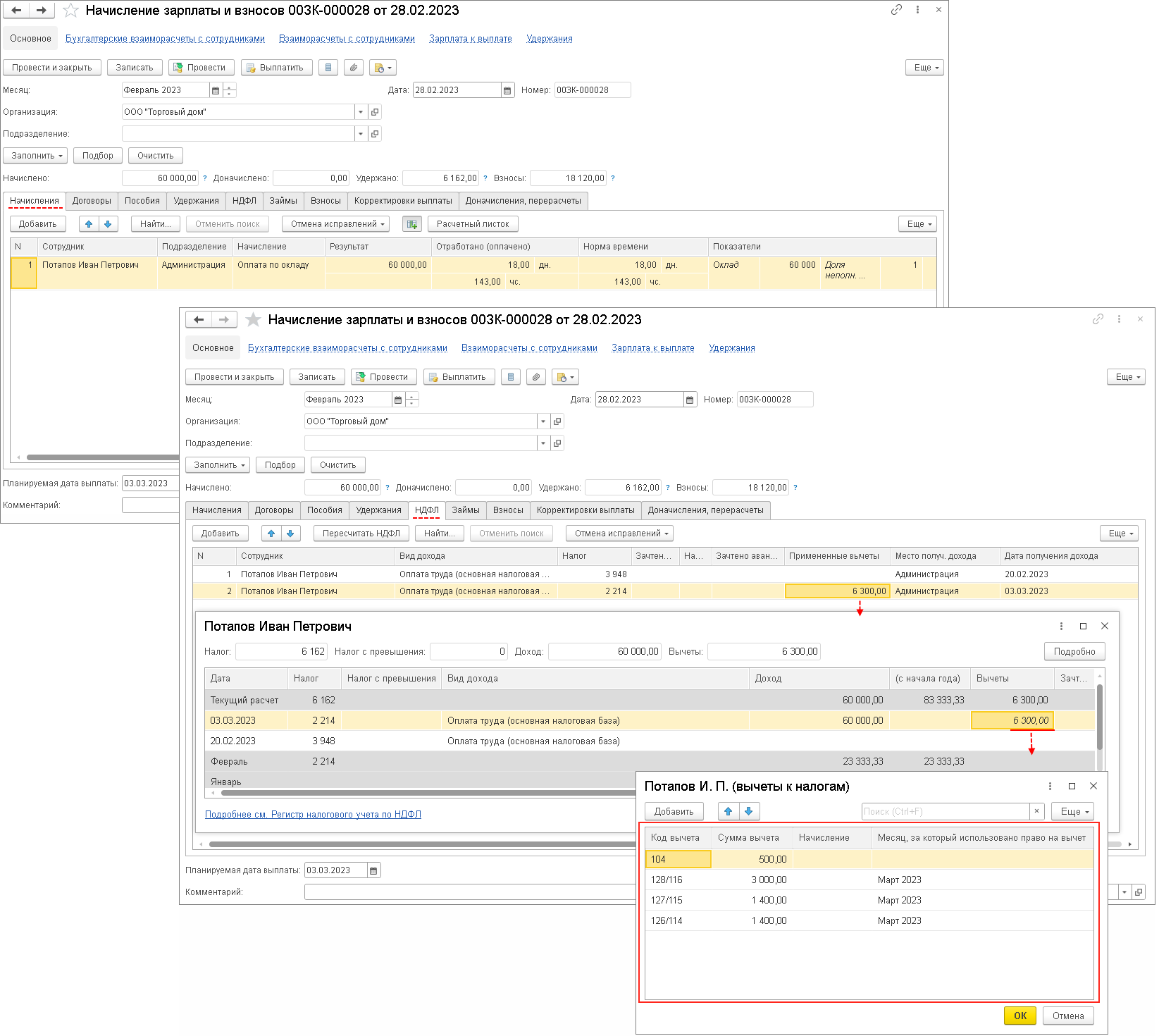Open calendar for Дата in the front window
Screen dimensions: 1159x1036
point(690,400)
